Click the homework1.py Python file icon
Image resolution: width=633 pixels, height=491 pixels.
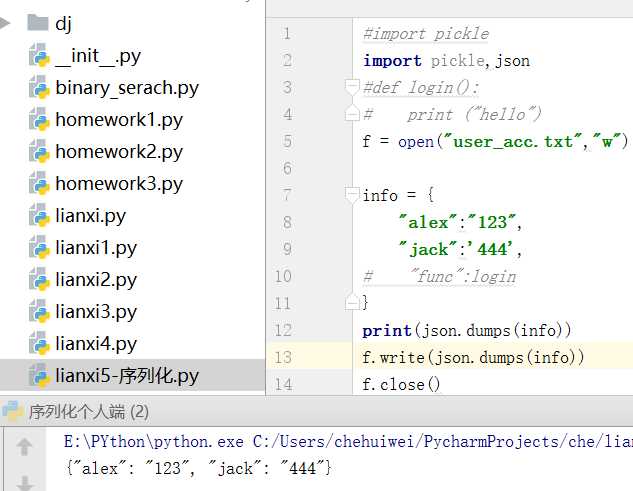click(39, 119)
